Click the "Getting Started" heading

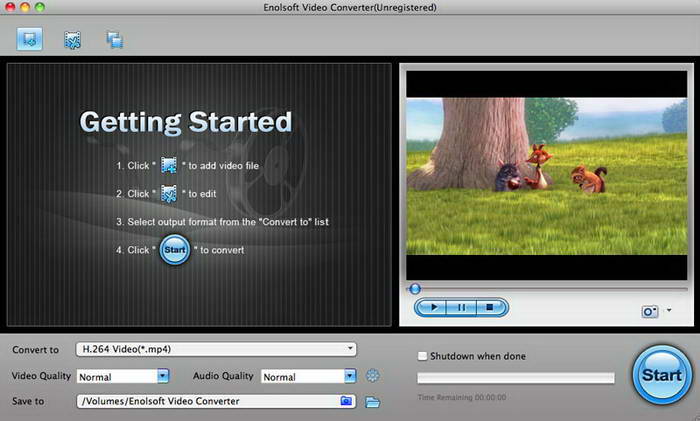(186, 122)
